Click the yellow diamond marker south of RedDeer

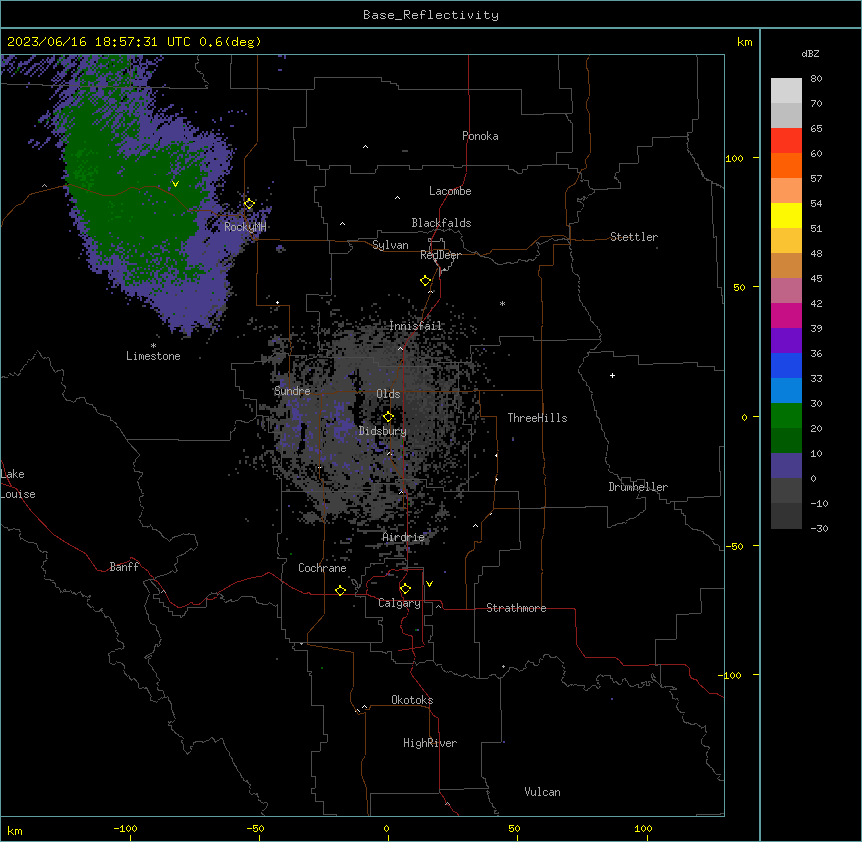[x=426, y=281]
